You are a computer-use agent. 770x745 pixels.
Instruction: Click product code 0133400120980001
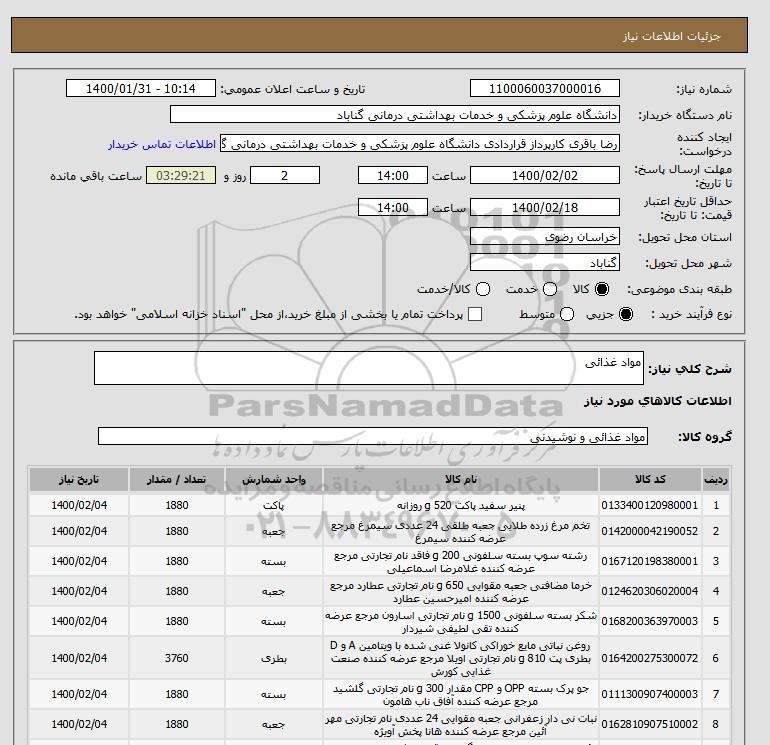coord(650,505)
